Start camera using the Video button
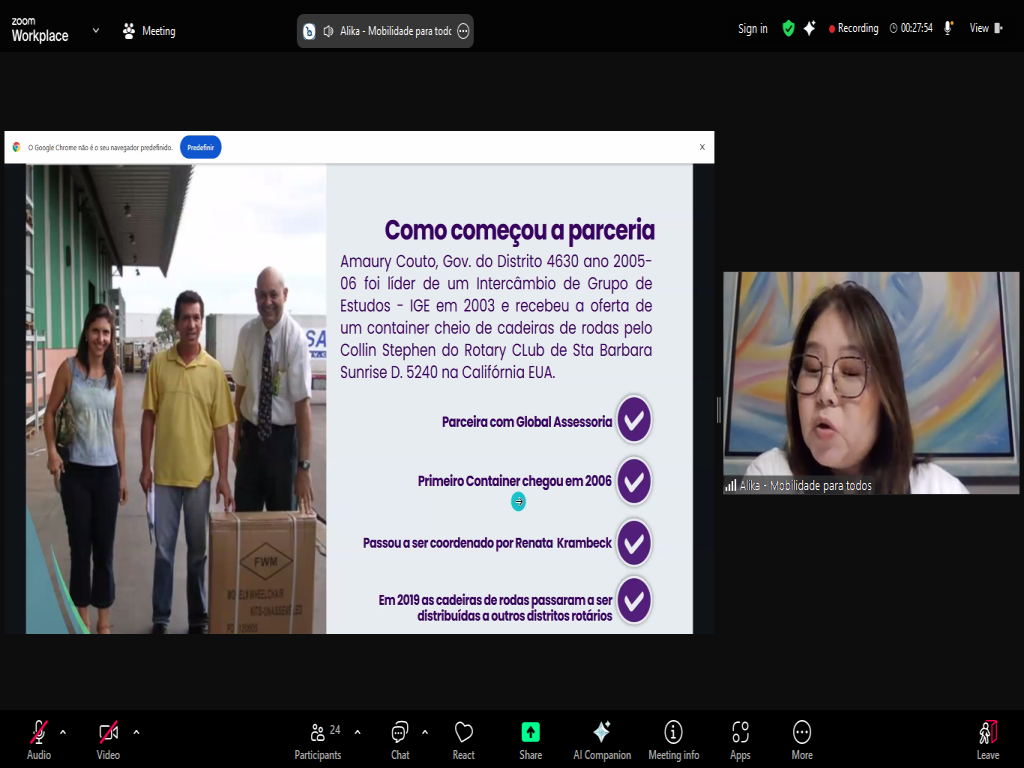Viewport: 1024px width, 768px height. [108, 739]
